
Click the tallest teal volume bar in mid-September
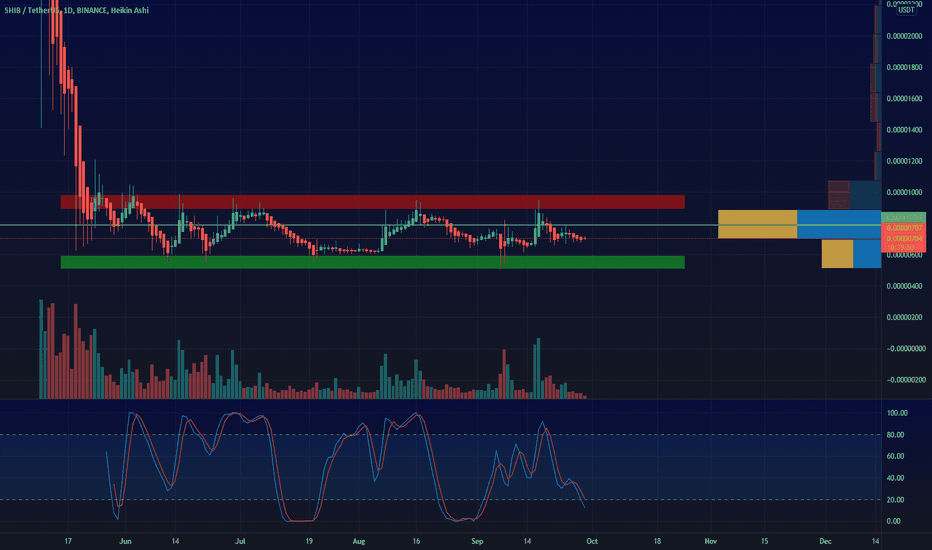539,368
